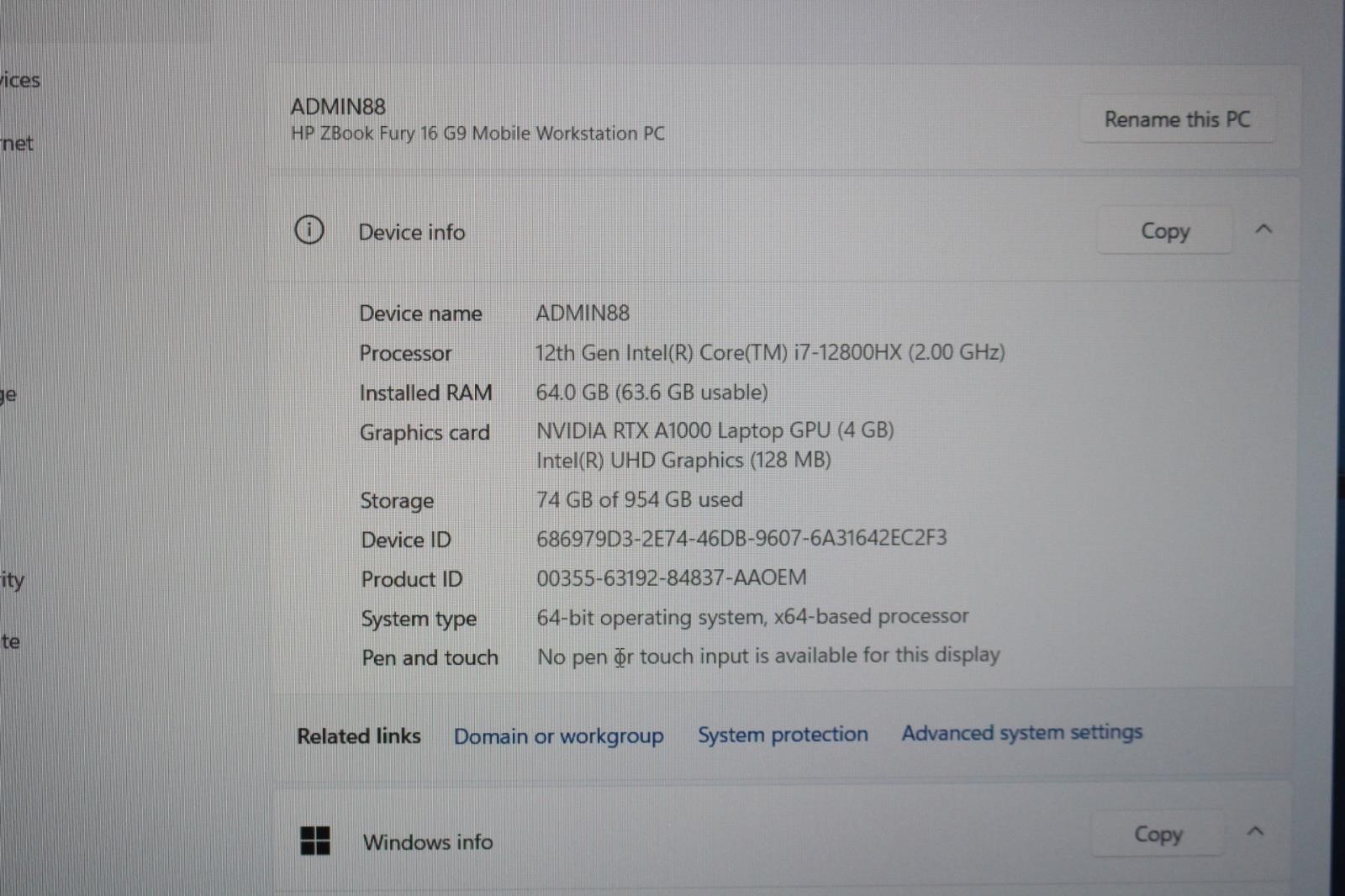Click the Storage label
The height and width of the screenshot is (896, 1345).
(x=397, y=501)
